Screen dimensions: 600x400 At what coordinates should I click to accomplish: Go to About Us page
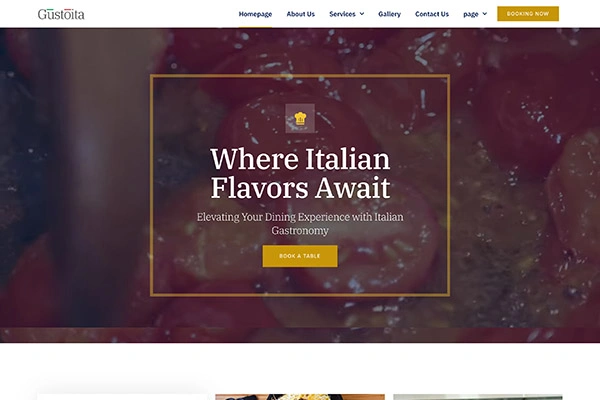(x=300, y=14)
